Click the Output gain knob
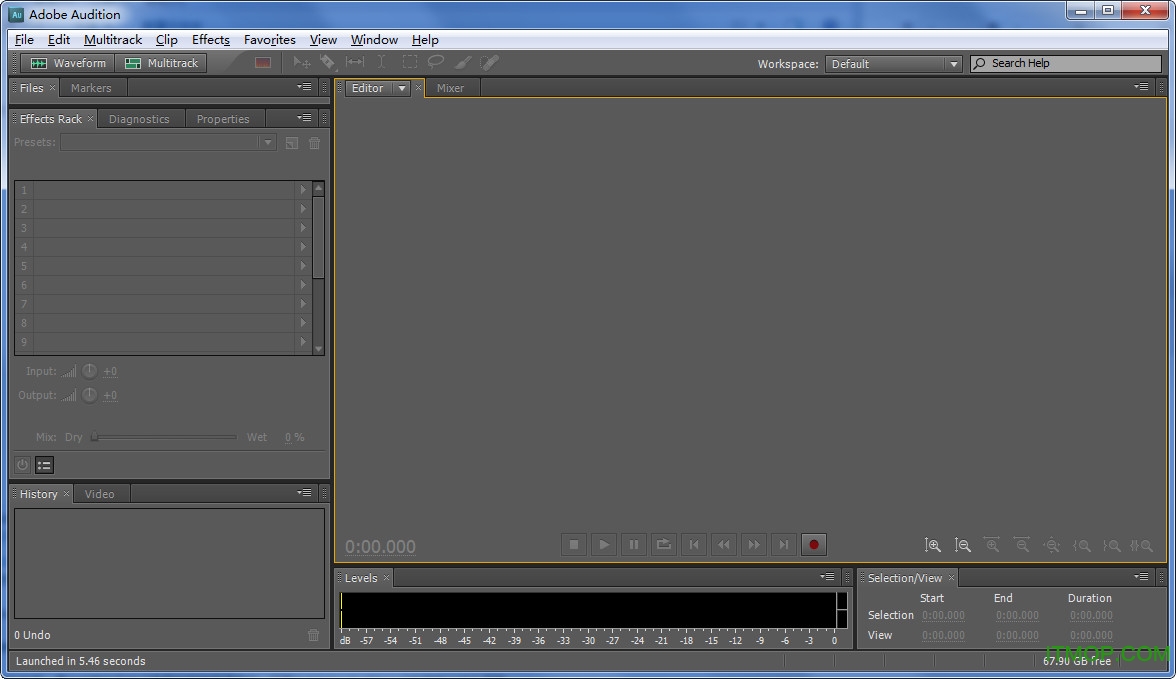The width and height of the screenshot is (1176, 679). coord(89,395)
